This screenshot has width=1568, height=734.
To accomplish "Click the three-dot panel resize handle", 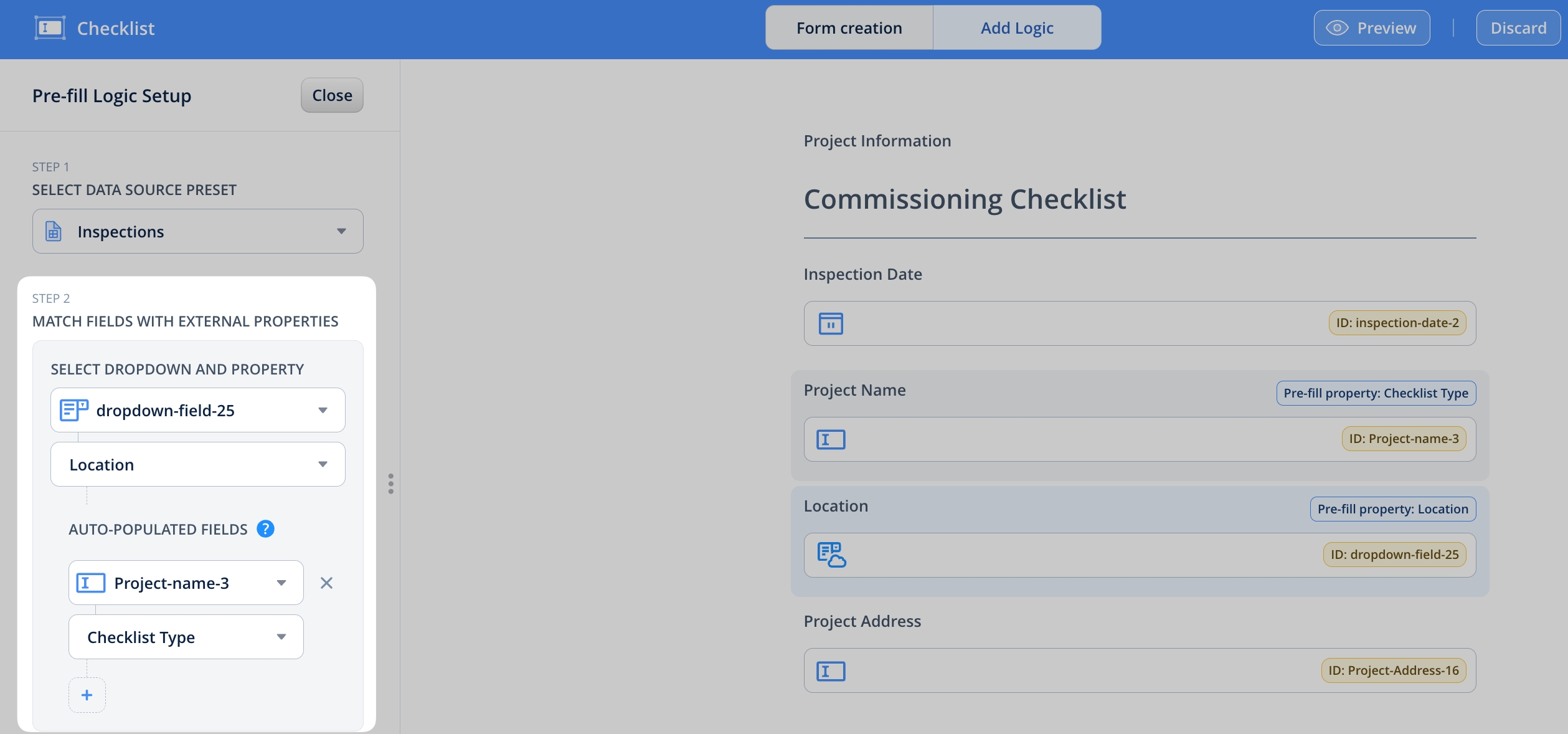I will (390, 484).
